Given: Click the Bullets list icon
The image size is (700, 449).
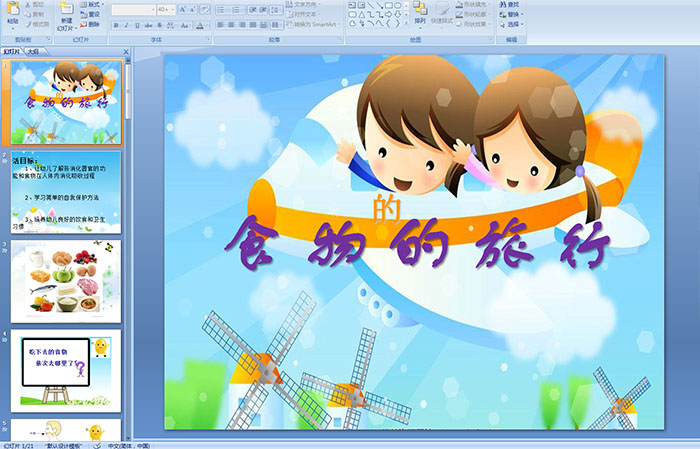Looking at the screenshot, I should [222, 9].
